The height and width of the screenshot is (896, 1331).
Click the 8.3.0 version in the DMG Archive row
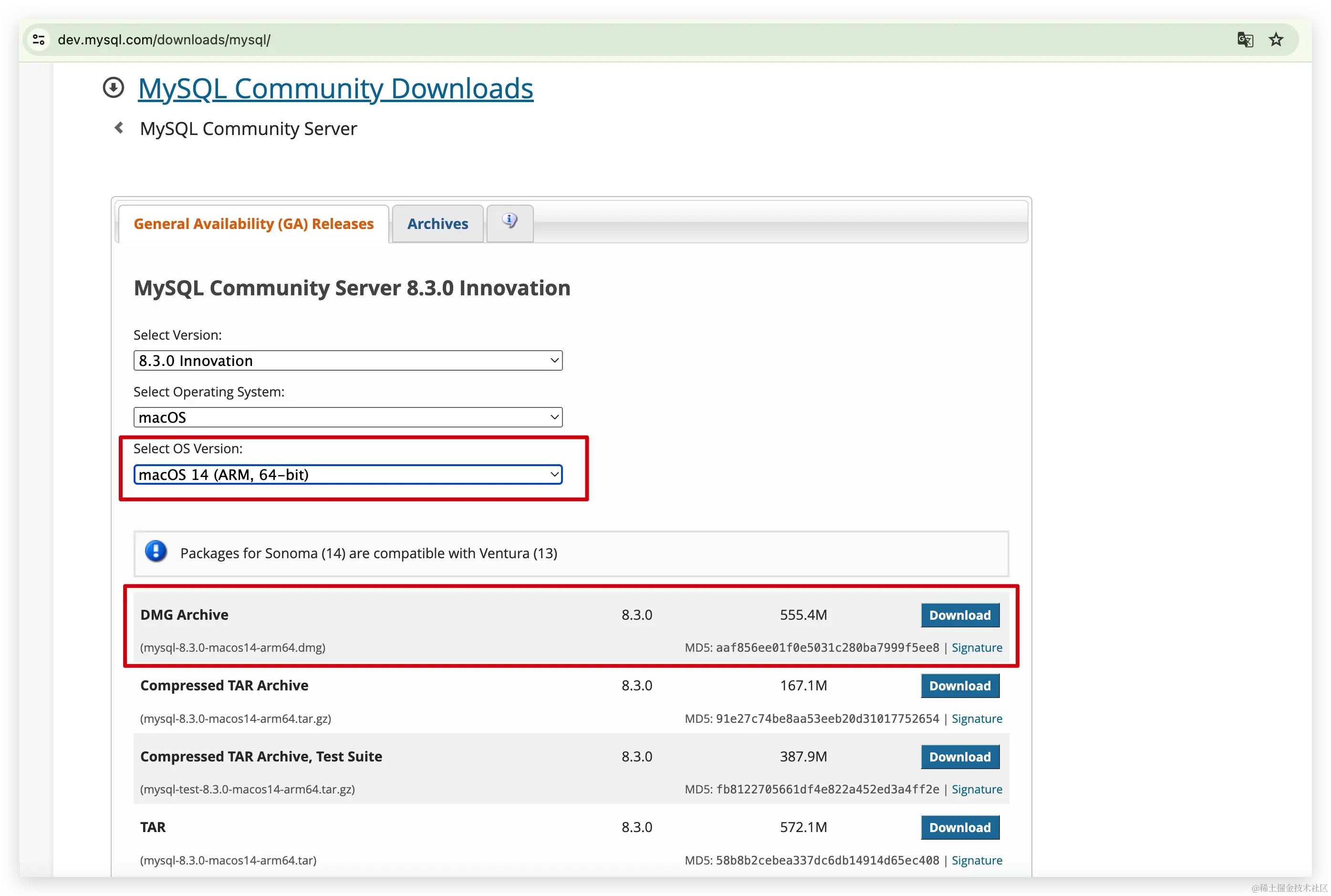[636, 615]
